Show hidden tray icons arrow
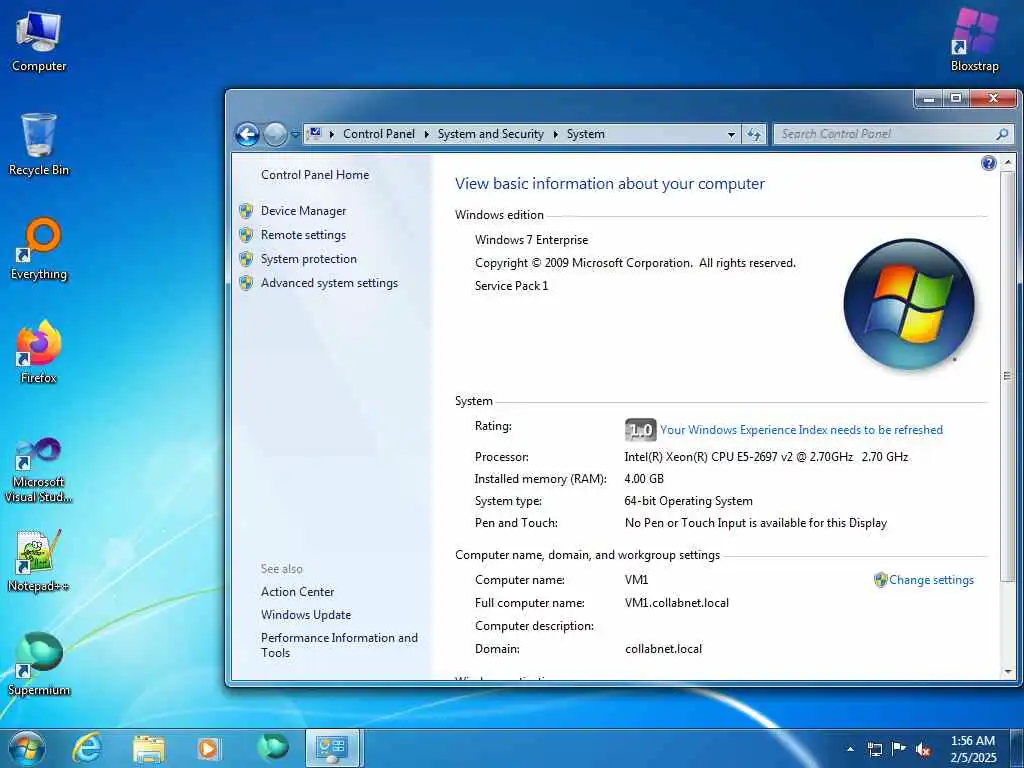Image resolution: width=1024 pixels, height=768 pixels. (x=850, y=749)
